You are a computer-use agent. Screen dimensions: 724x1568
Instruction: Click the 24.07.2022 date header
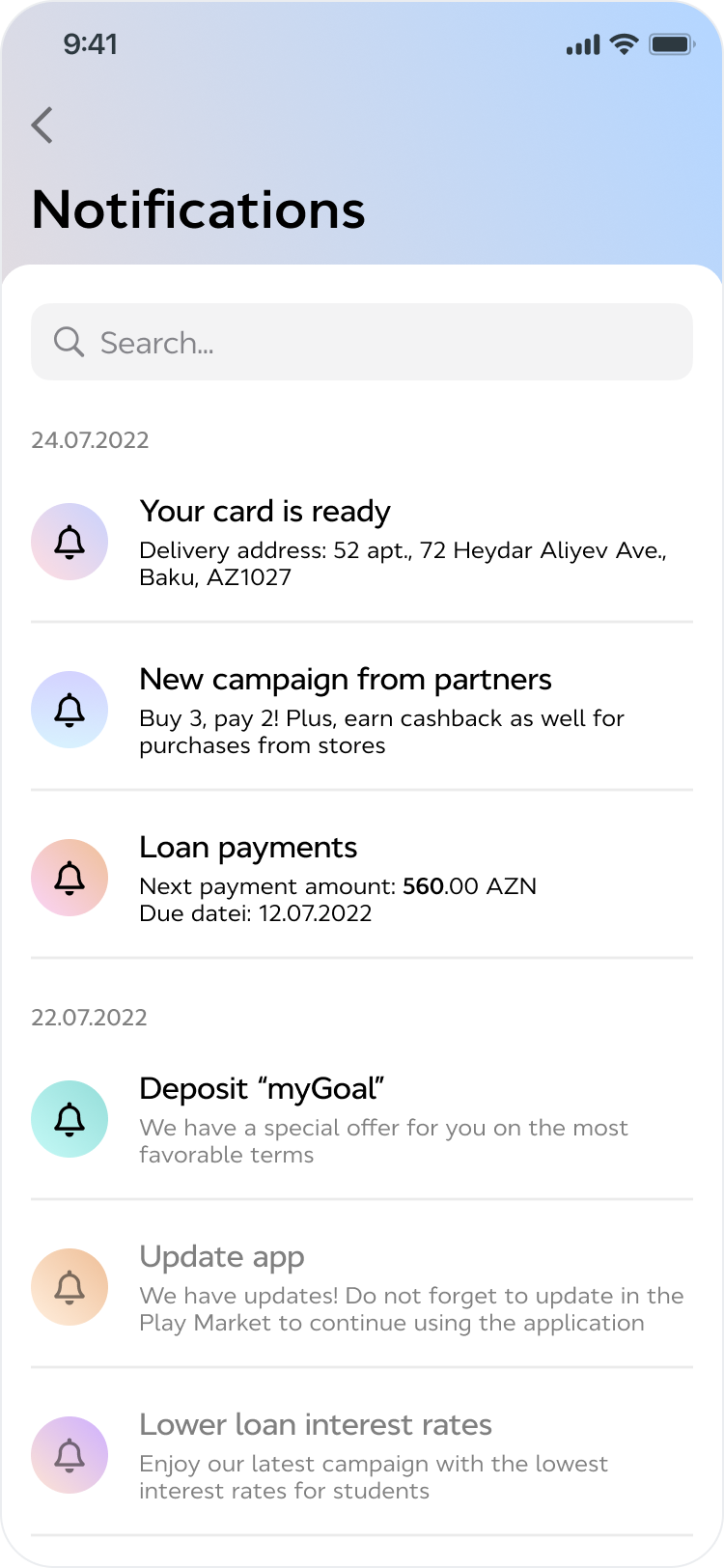[x=90, y=440]
